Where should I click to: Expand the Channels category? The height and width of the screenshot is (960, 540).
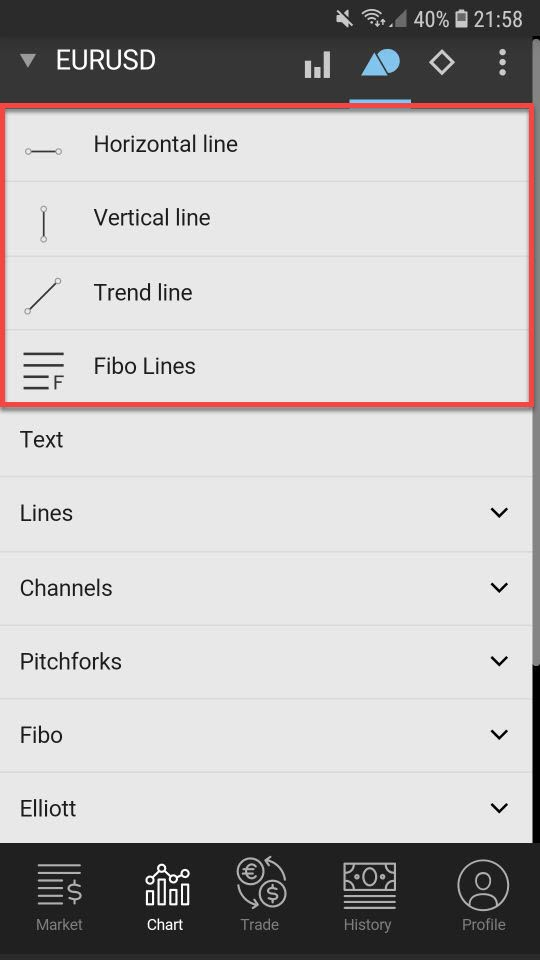tap(266, 588)
